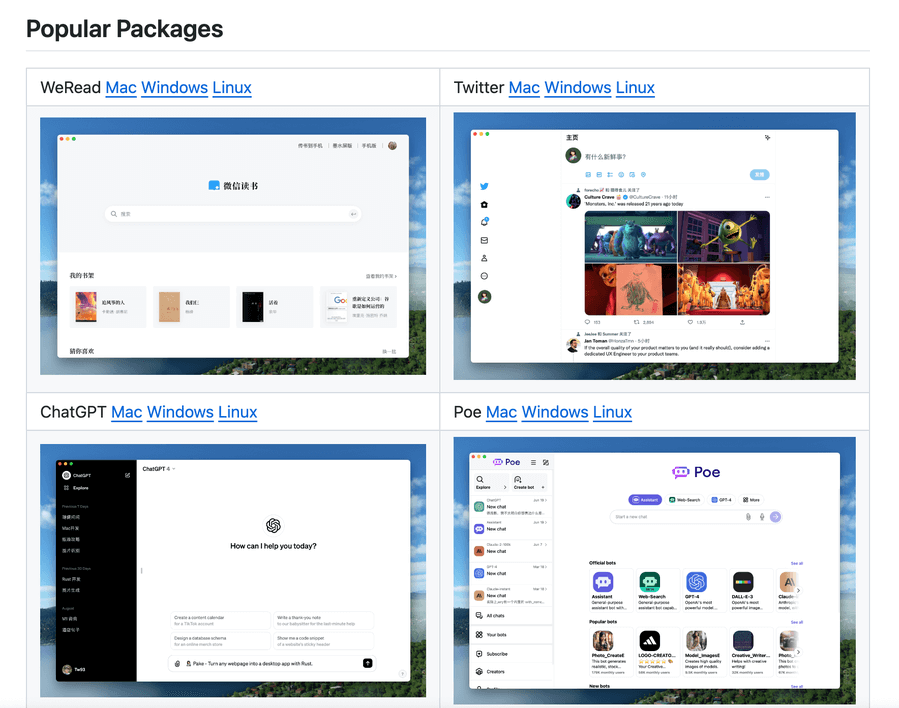Click the account avatar at Twitter sidebar bottom
Image resolution: width=899 pixels, height=708 pixels.
(x=484, y=296)
